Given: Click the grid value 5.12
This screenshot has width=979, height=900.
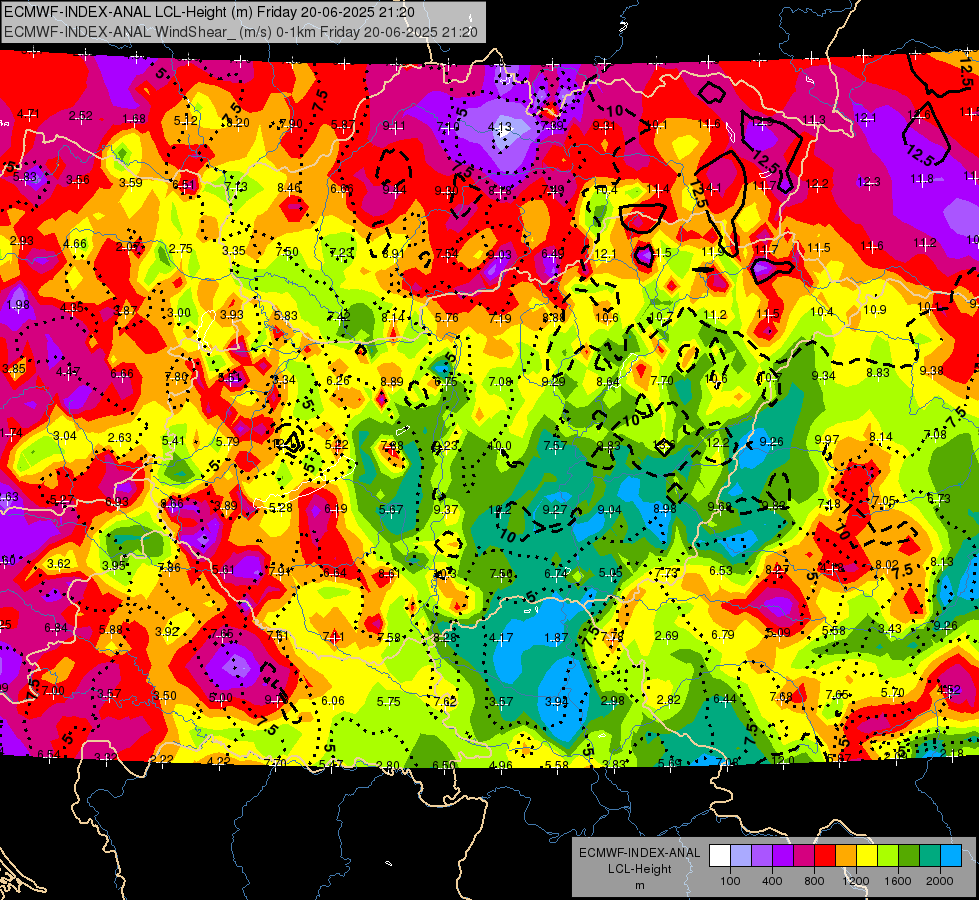Looking at the screenshot, I should (x=185, y=121).
